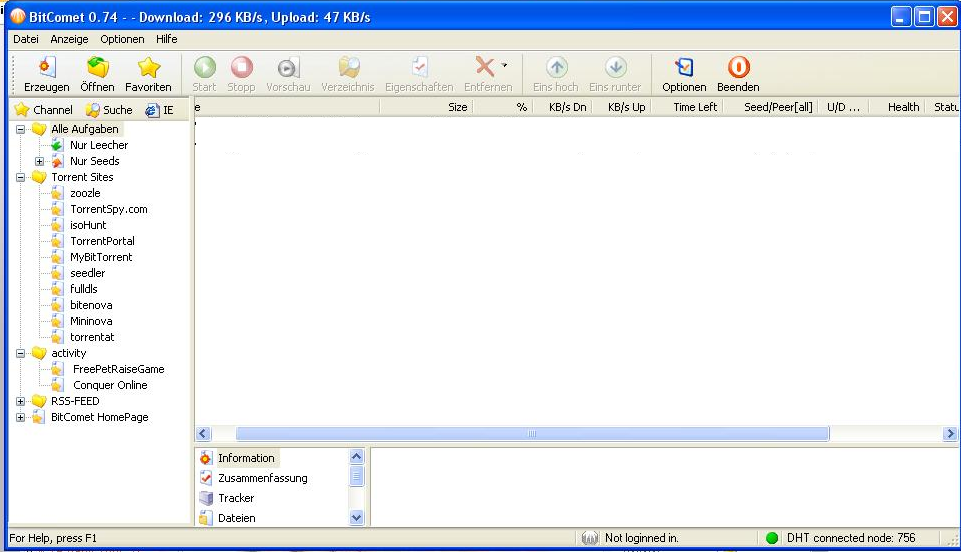Image resolution: width=961 pixels, height=552 pixels.
Task: Switch to the Channel tab
Action: [x=44, y=110]
